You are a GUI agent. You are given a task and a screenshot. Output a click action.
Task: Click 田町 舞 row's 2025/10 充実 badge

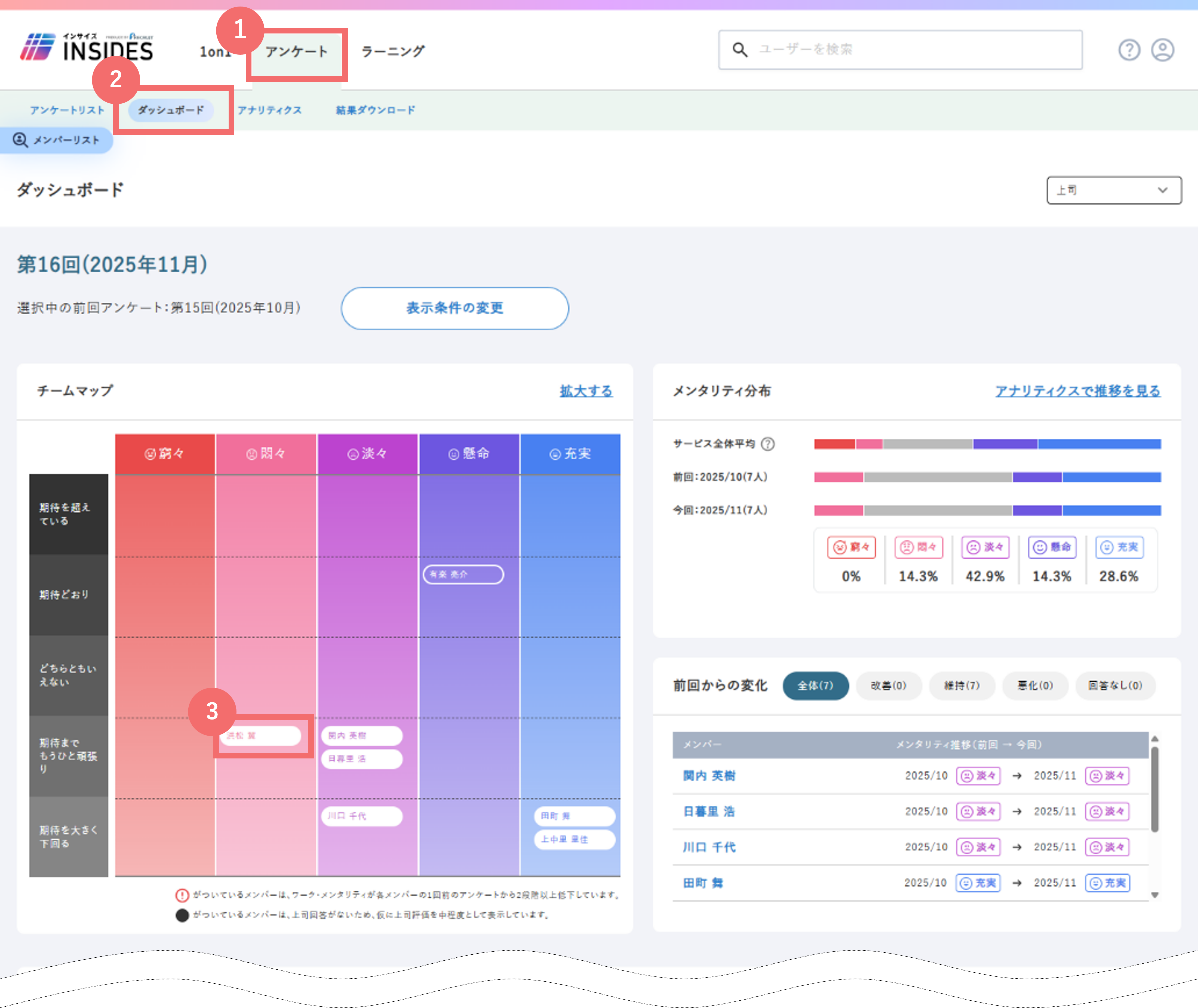click(978, 883)
